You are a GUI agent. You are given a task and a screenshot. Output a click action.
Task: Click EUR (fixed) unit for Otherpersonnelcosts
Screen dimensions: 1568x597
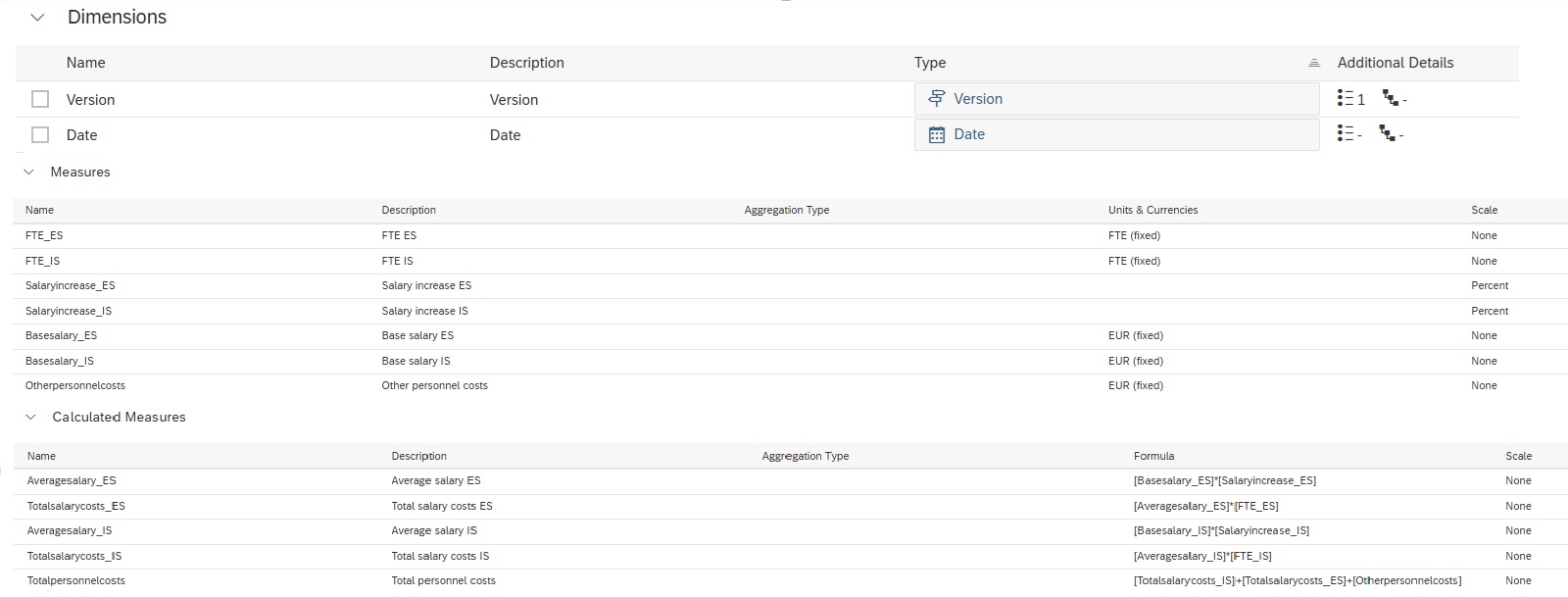(x=1135, y=385)
